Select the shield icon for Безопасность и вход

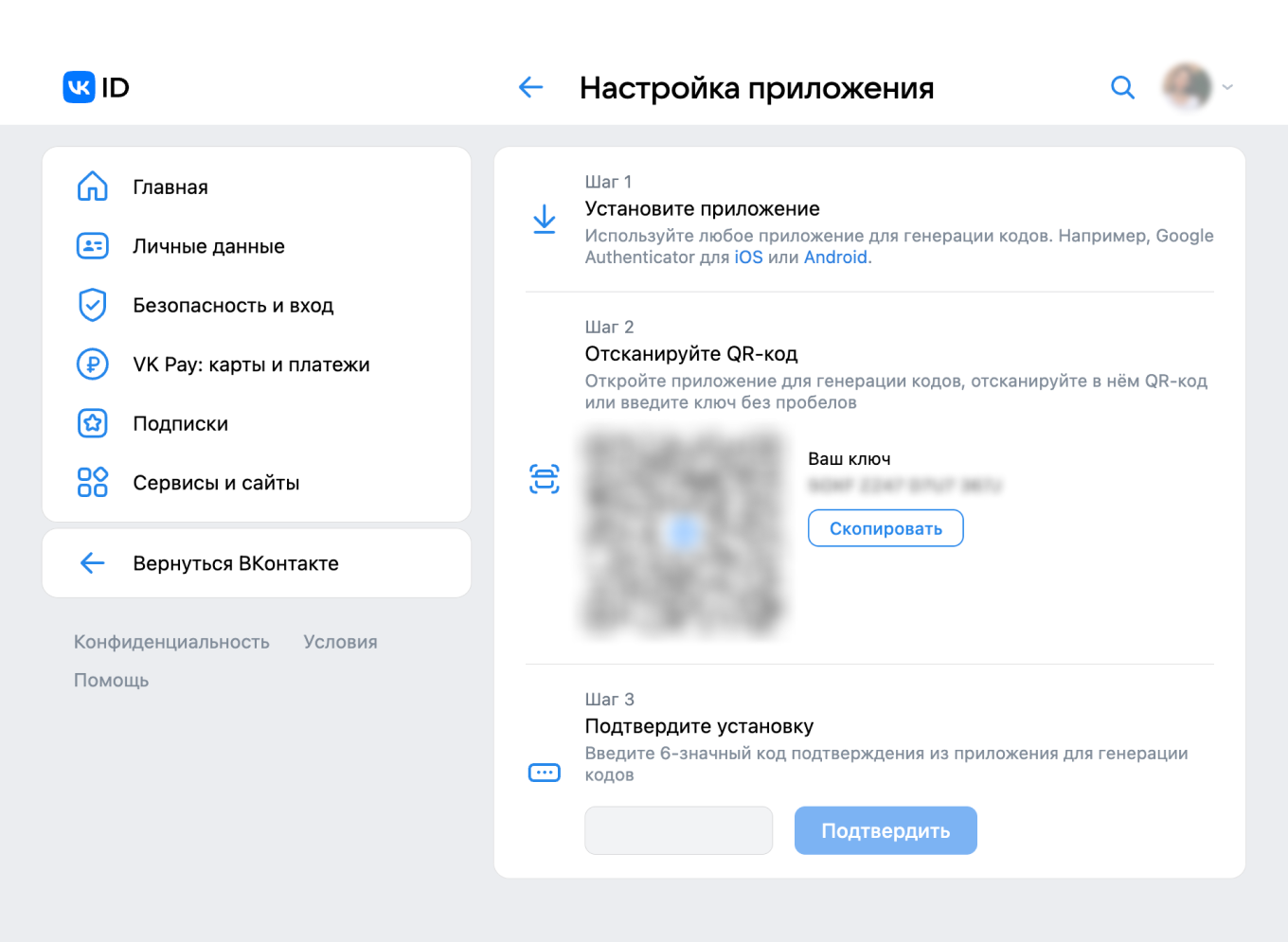(92, 305)
